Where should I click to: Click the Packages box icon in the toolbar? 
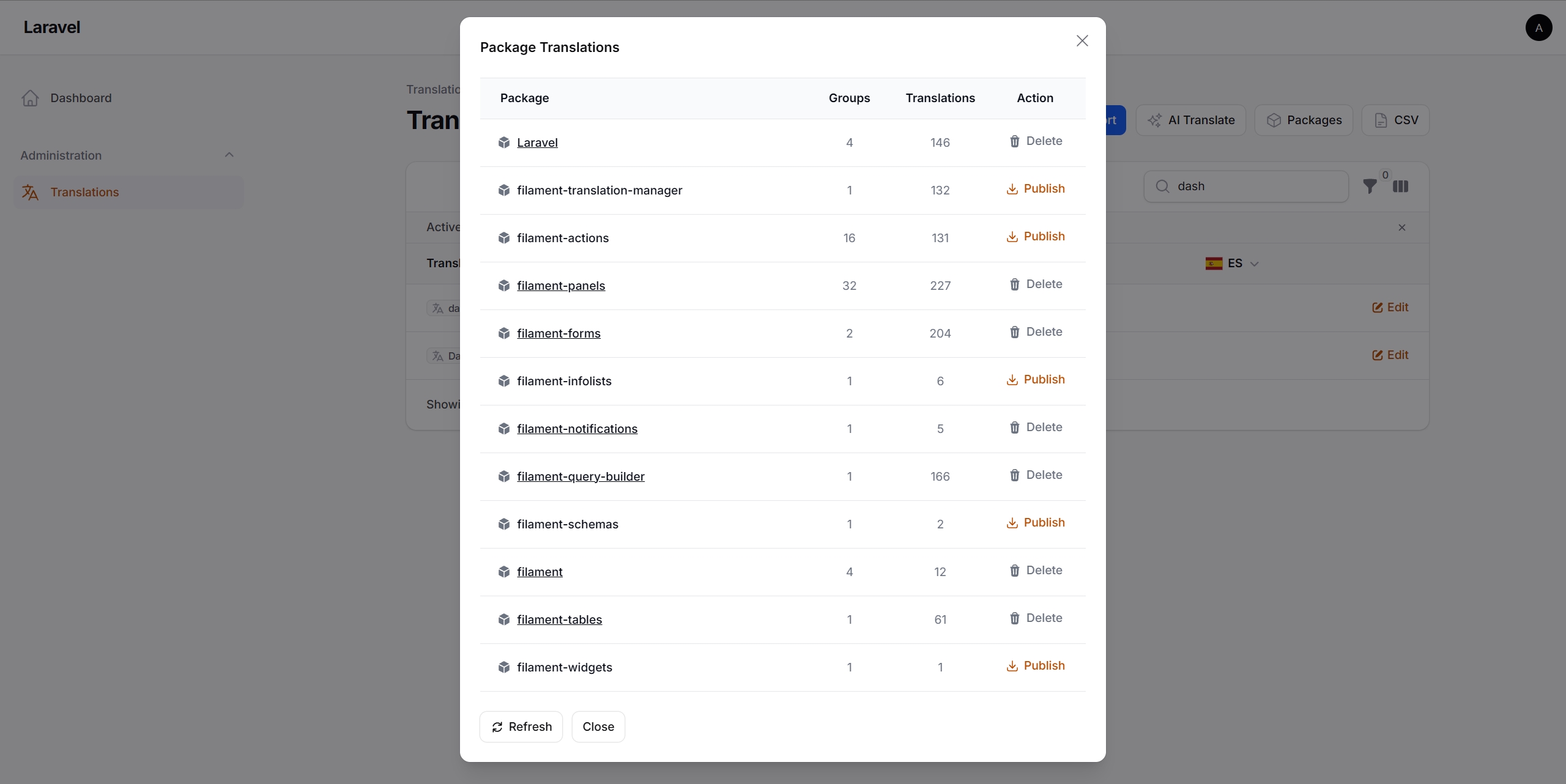pos(1274,120)
